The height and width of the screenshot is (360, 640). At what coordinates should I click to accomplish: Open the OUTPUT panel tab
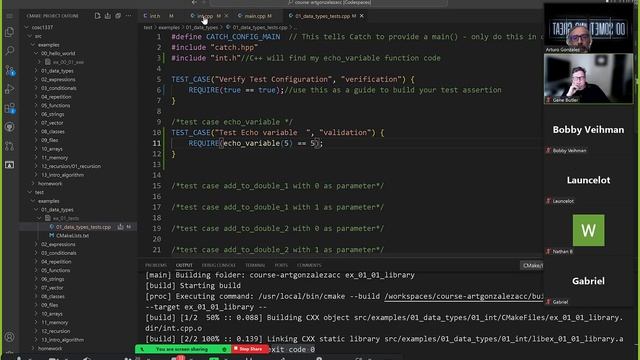point(184,265)
